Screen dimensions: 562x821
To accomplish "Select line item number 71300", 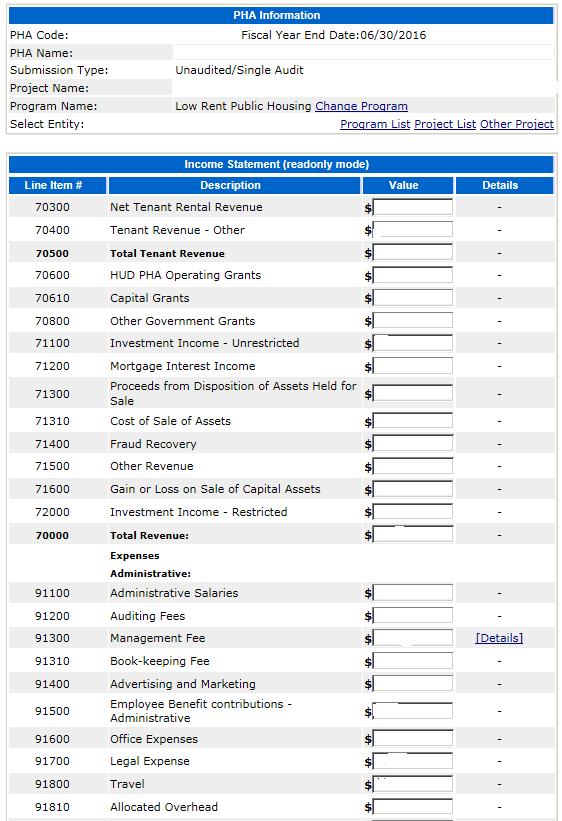I will point(52,394).
